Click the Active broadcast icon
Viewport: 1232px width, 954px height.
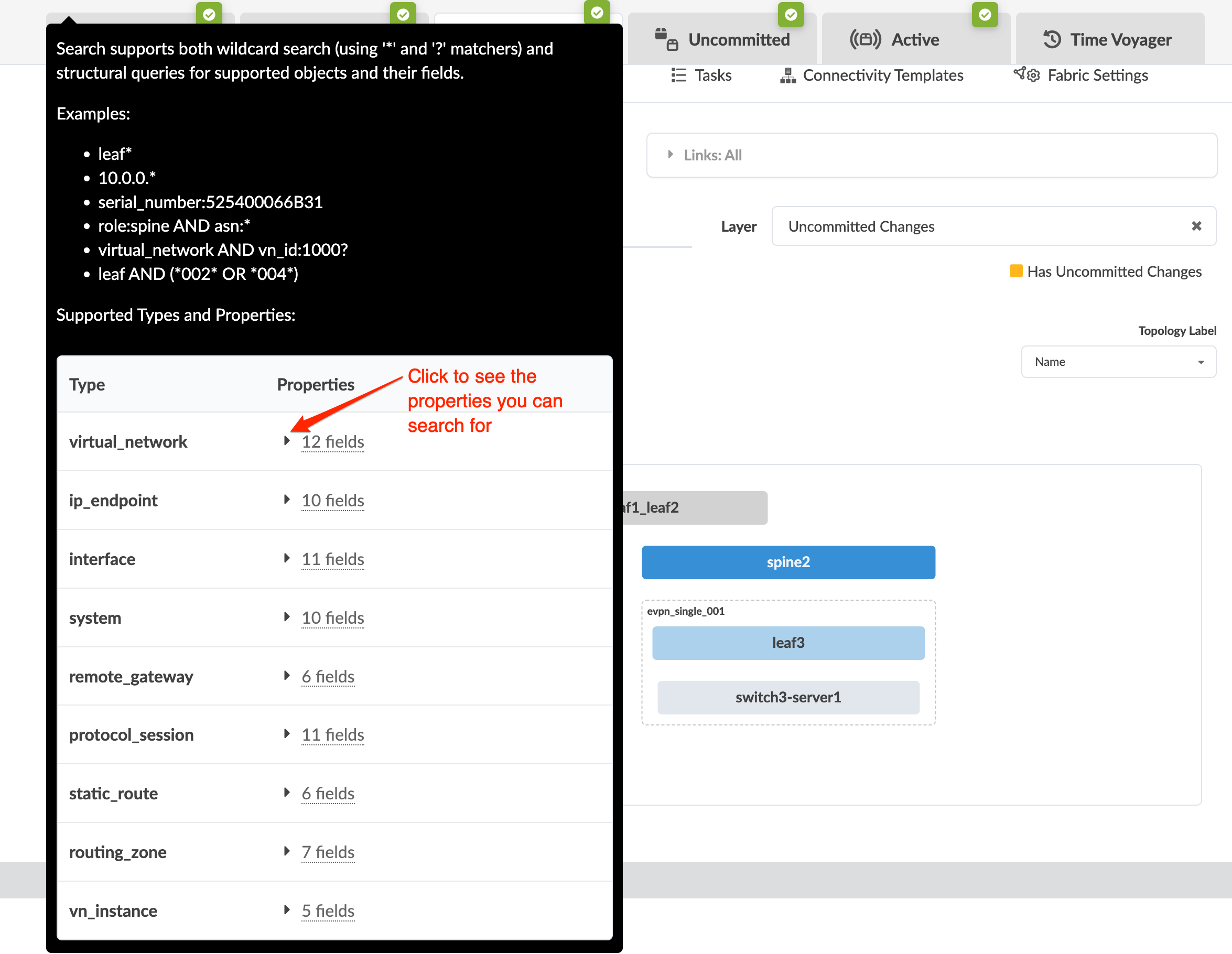pos(865,39)
